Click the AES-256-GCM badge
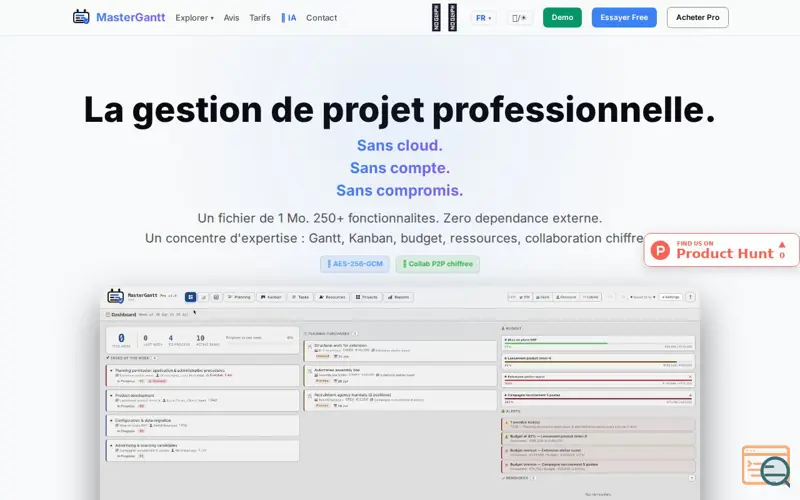The width and height of the screenshot is (800, 500). click(355, 264)
